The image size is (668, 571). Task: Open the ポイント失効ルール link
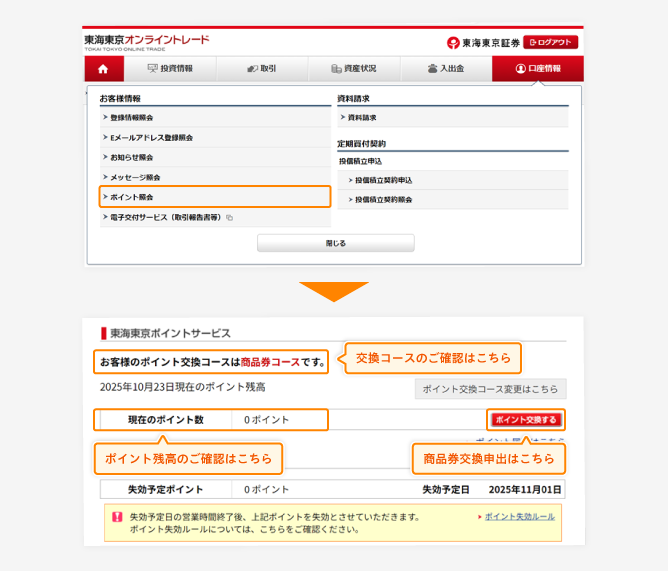[519, 516]
